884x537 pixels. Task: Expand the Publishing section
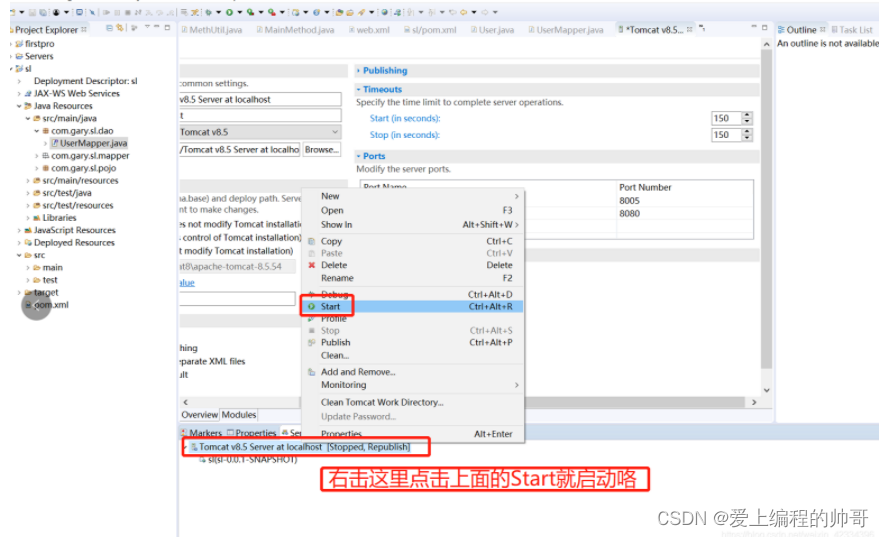click(x=359, y=70)
